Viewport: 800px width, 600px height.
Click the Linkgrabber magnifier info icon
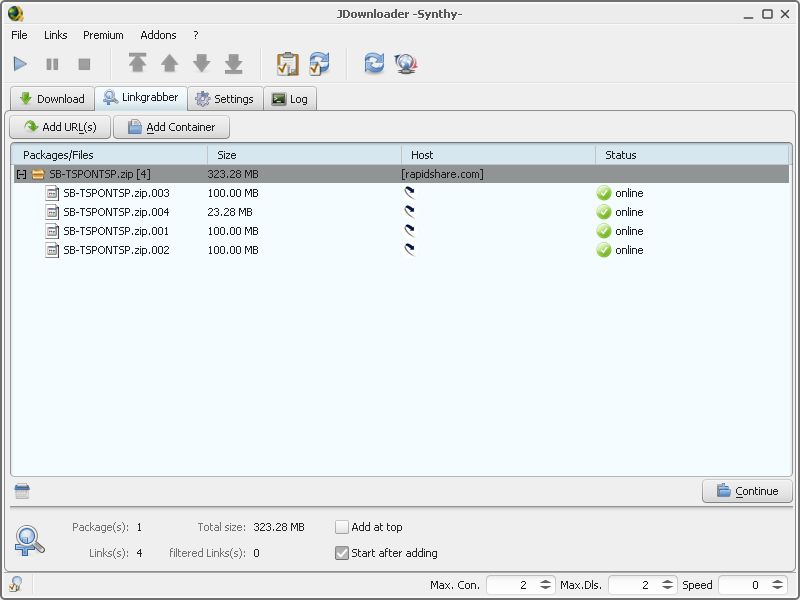[x=30, y=541]
